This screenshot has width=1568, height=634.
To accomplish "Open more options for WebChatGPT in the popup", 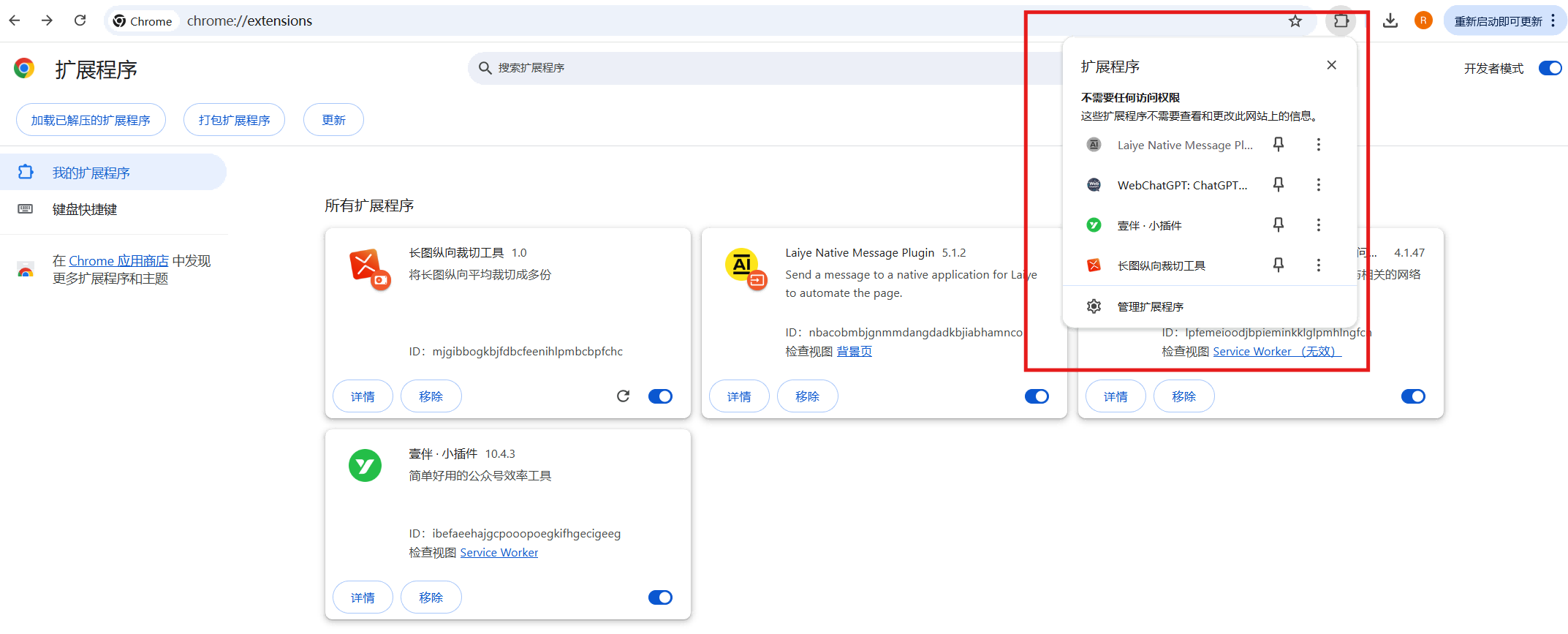I will coord(1319,185).
